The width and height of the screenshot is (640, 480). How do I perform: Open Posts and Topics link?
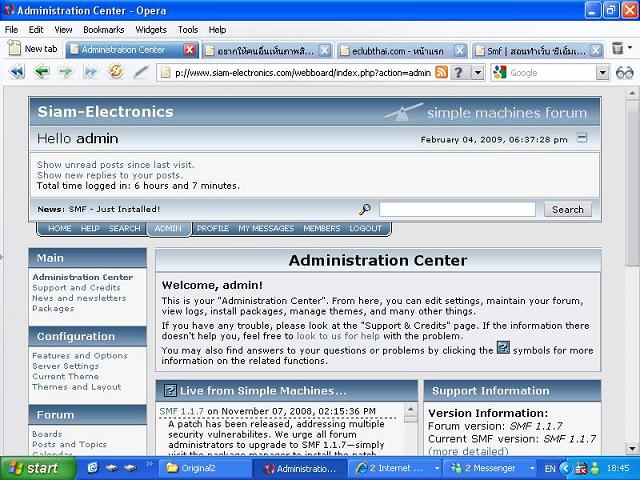click(69, 444)
